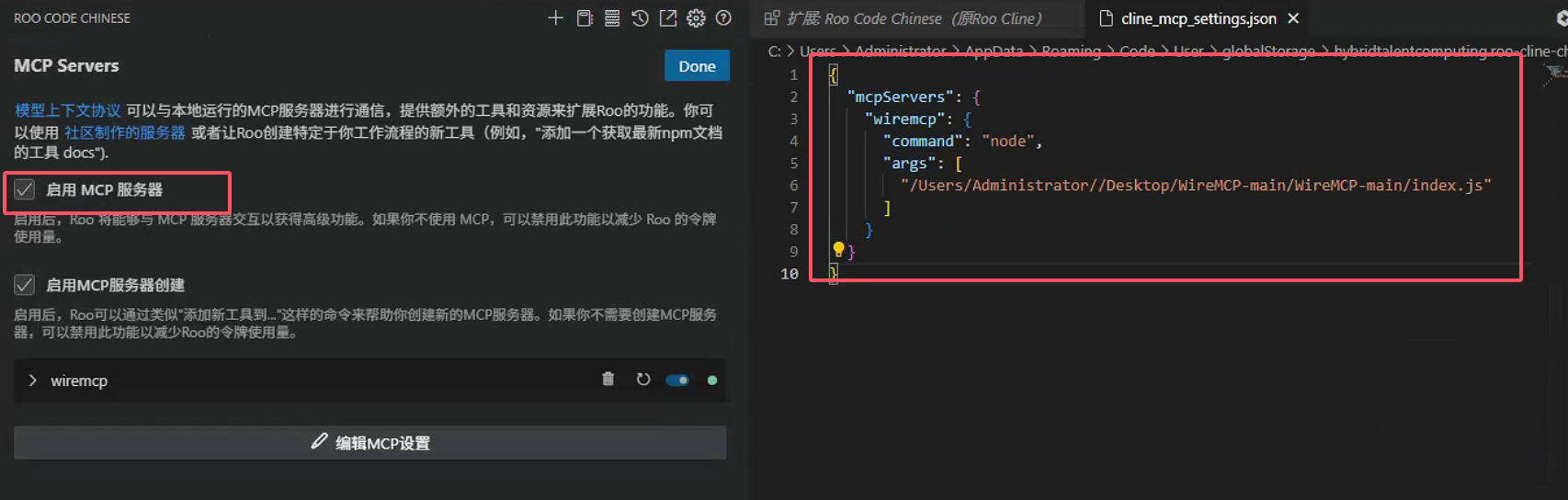The height and width of the screenshot is (500, 1568).
Task: Click the pencil icon on edit MCP settings
Action: click(x=319, y=441)
